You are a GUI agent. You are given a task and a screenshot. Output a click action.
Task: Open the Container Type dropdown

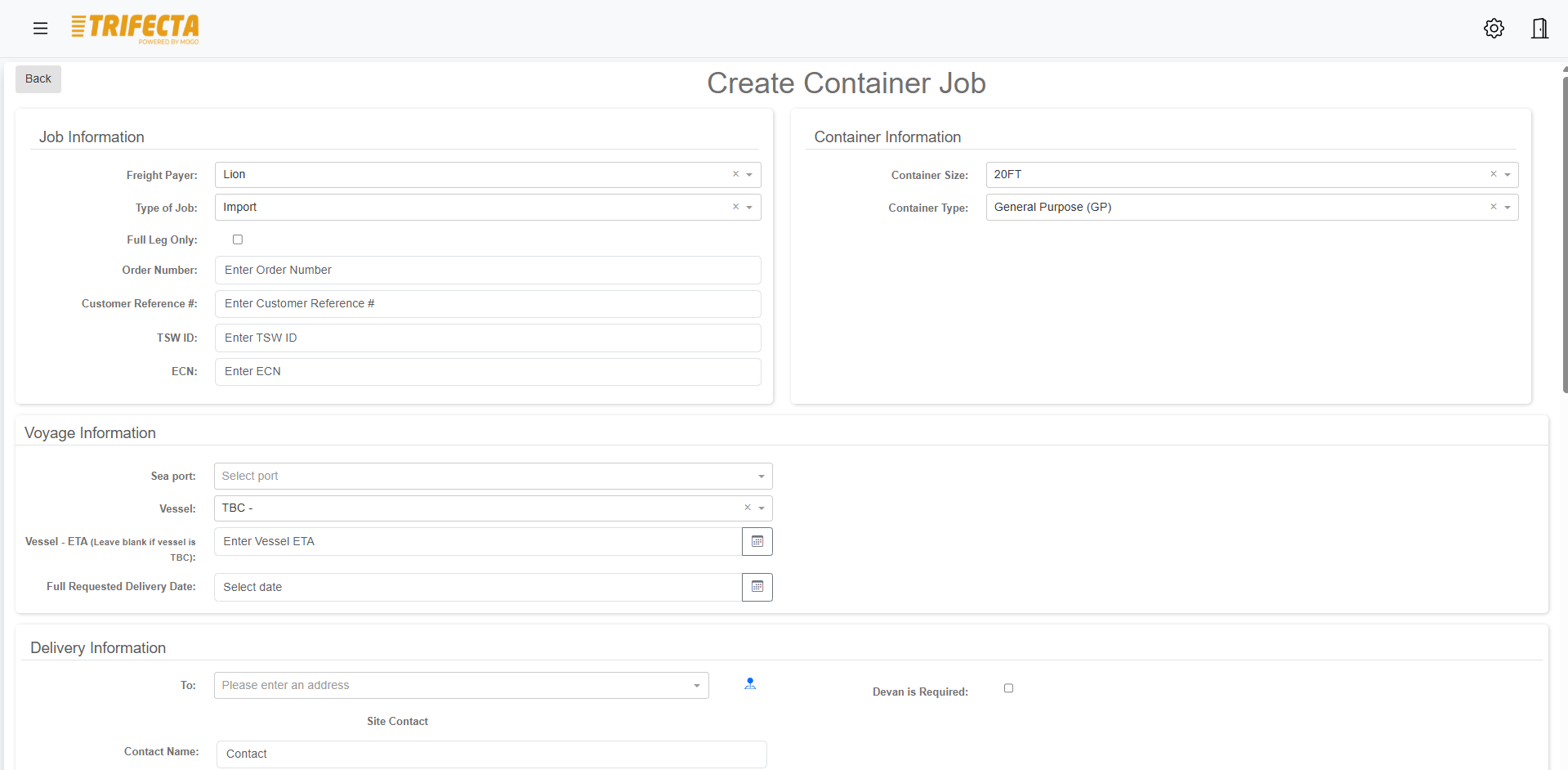(1508, 208)
